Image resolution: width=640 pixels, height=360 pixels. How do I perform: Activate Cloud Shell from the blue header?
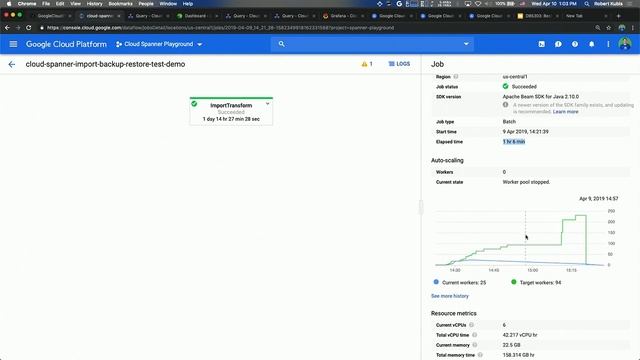coord(542,44)
